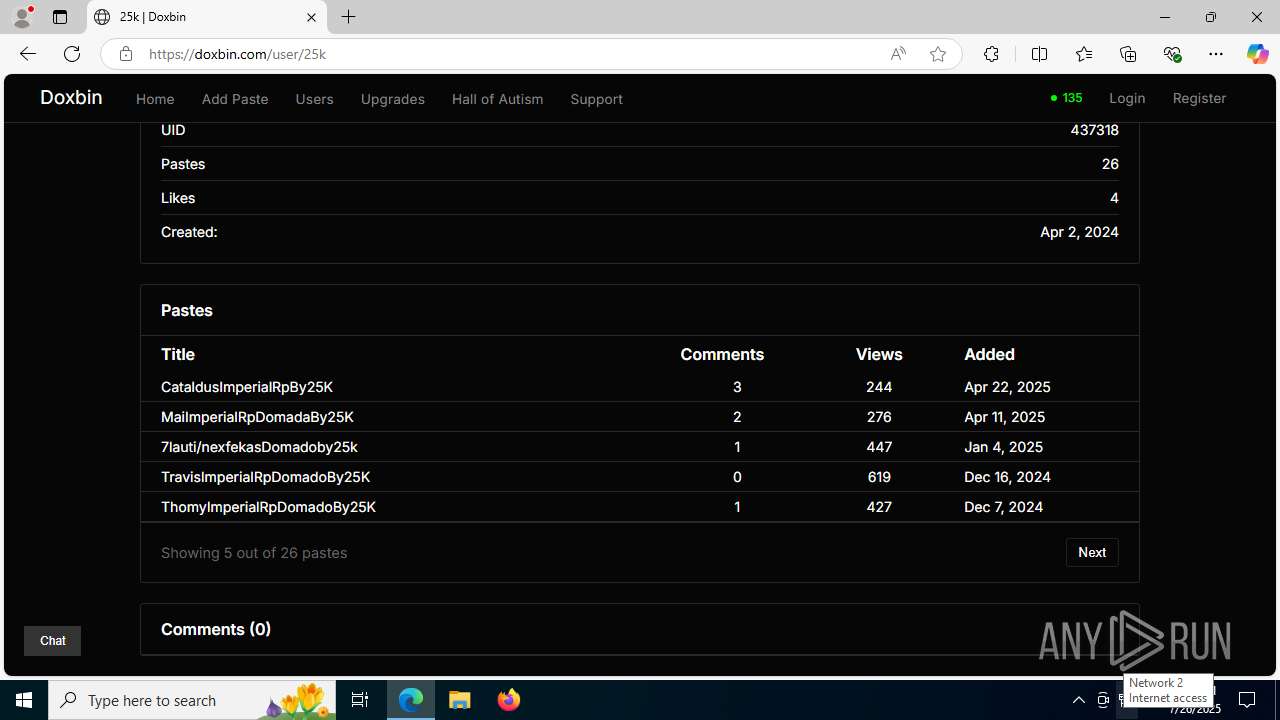Click the Next pagination button
This screenshot has width=1280, height=720.
[x=1092, y=552]
